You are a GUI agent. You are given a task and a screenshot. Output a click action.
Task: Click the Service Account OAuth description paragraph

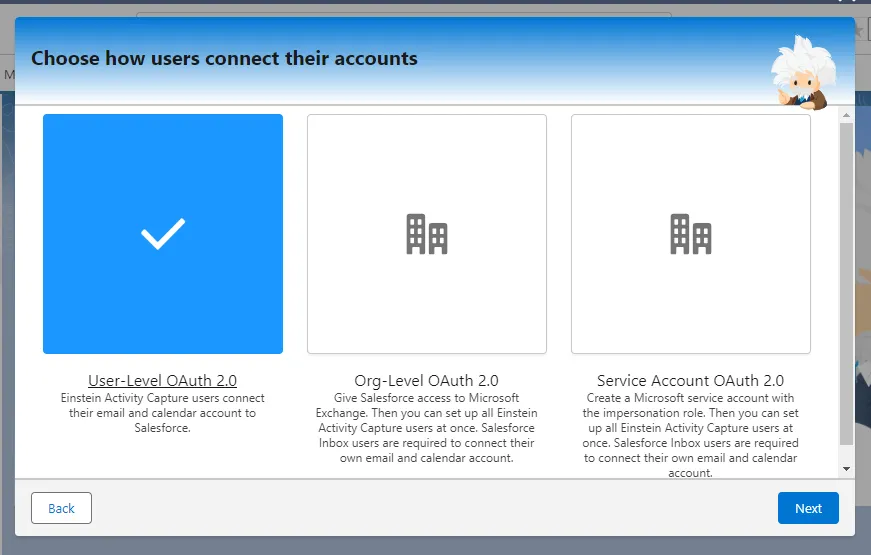[x=691, y=435]
